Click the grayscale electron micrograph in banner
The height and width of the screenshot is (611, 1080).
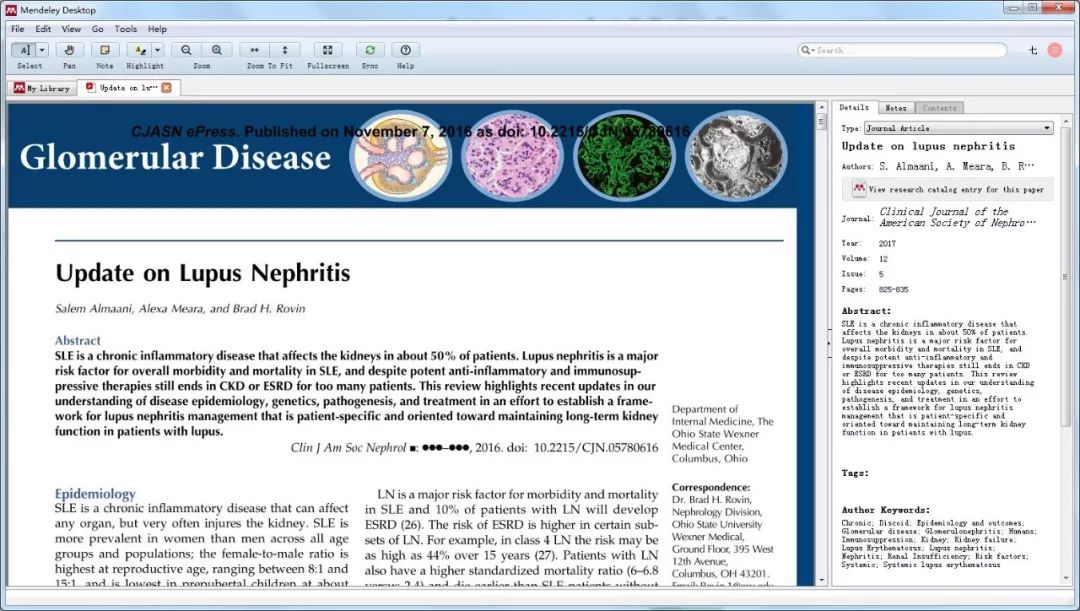point(736,156)
